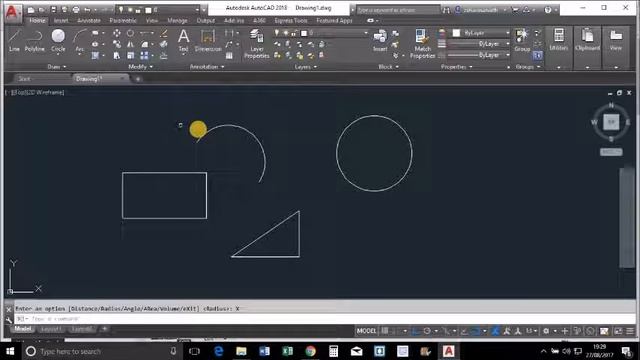Click the Array tool icon
Viewport: 640px width, 360px height.
tap(144, 55)
